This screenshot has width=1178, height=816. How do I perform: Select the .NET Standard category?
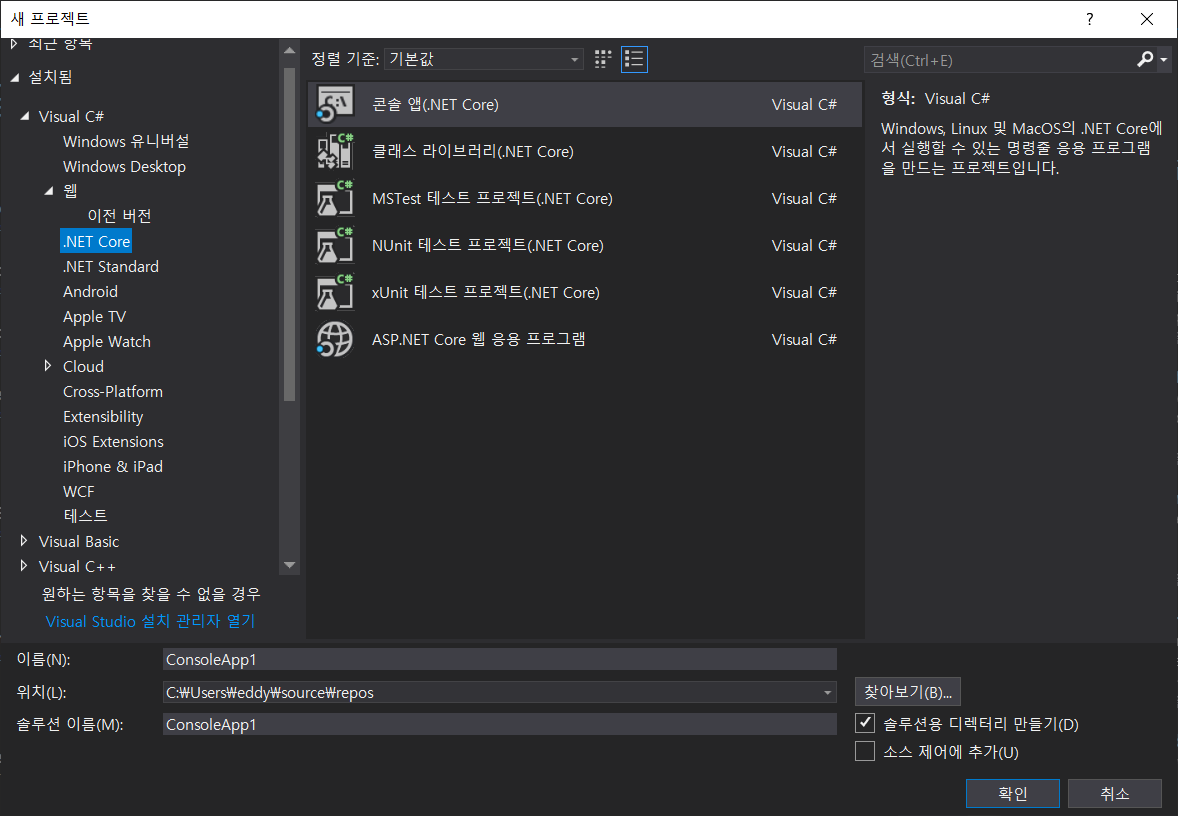point(110,266)
